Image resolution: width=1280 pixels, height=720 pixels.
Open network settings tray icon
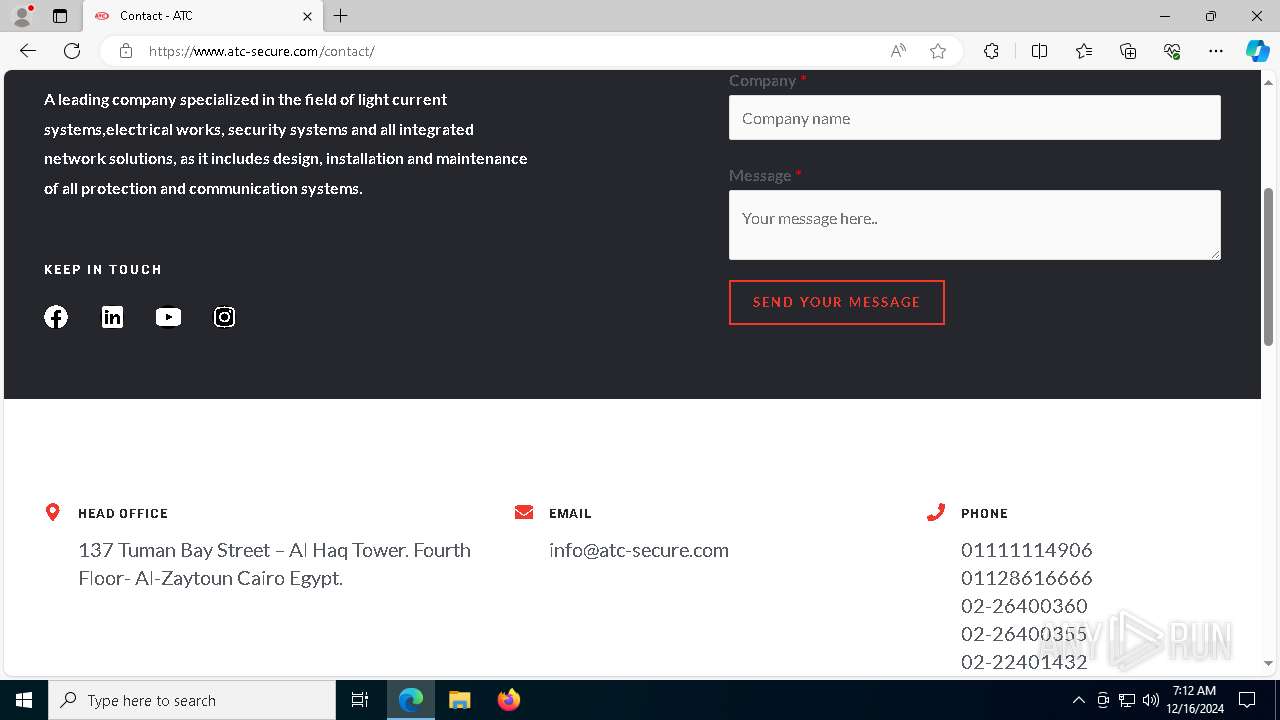(1127, 700)
